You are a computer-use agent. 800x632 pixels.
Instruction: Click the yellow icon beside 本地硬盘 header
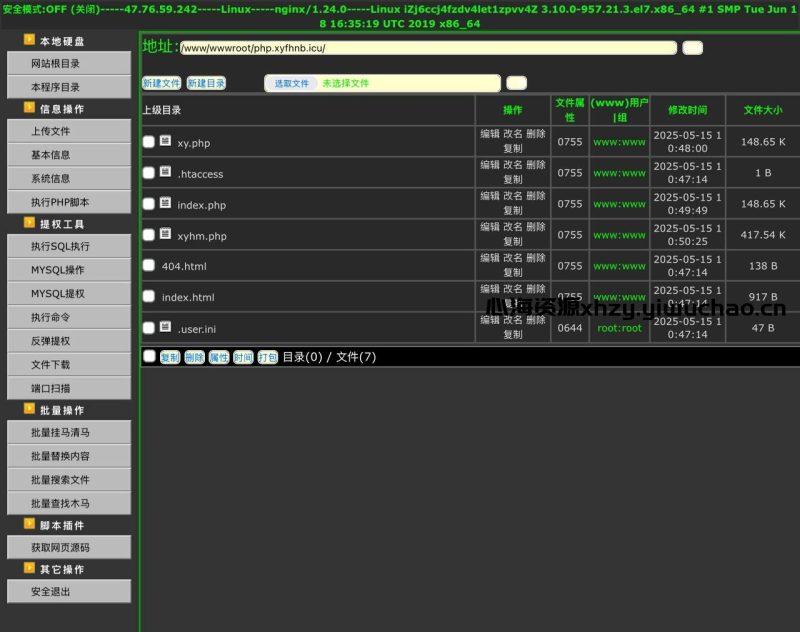point(30,41)
